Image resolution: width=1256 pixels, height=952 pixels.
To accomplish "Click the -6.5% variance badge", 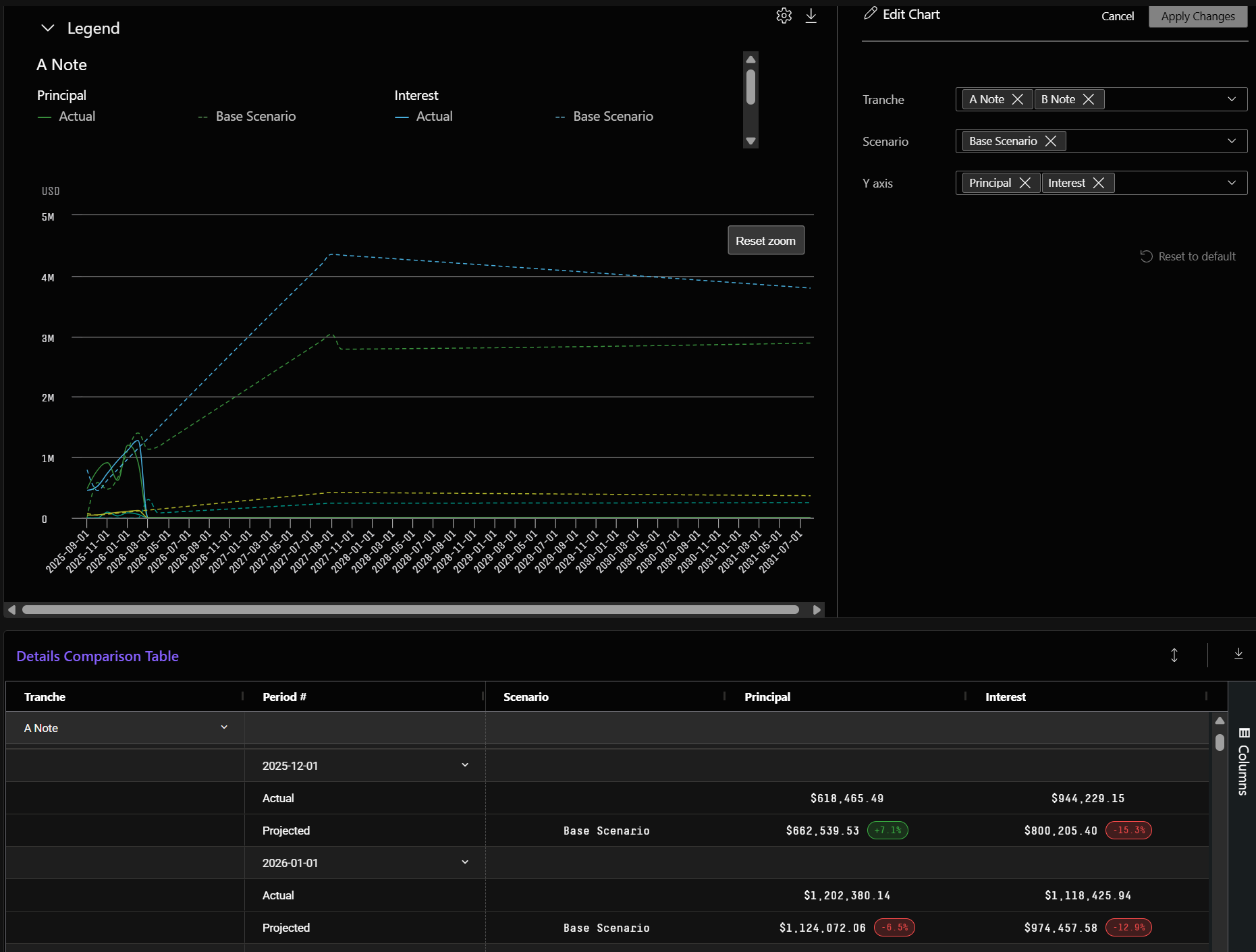I will [894, 928].
